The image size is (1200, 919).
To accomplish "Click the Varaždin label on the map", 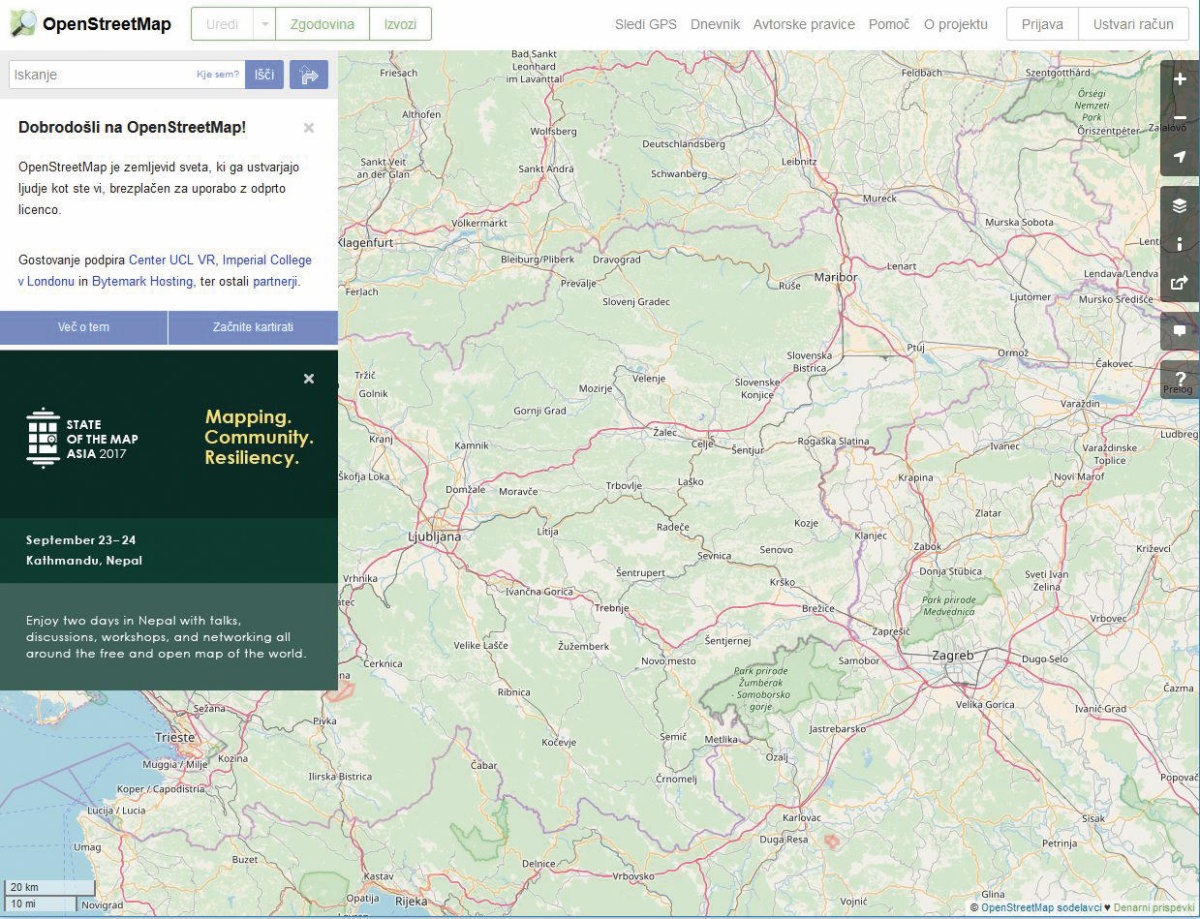I will (x=1080, y=402).
